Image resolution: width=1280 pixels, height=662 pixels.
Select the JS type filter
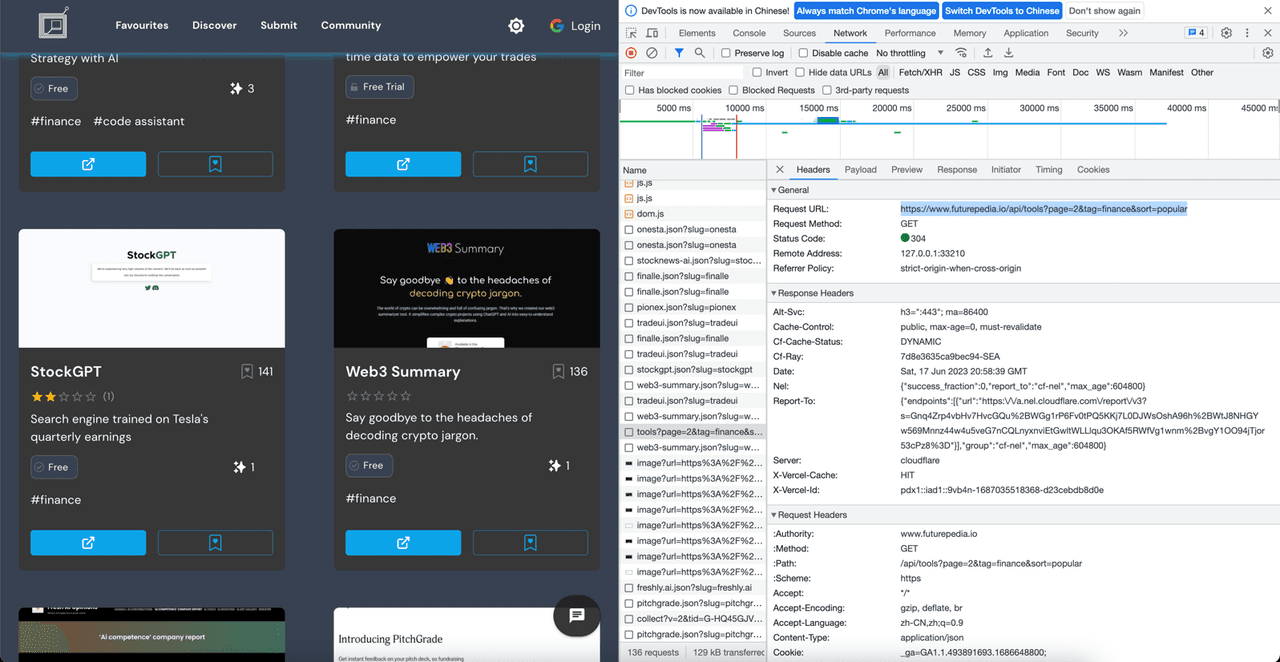coord(955,73)
